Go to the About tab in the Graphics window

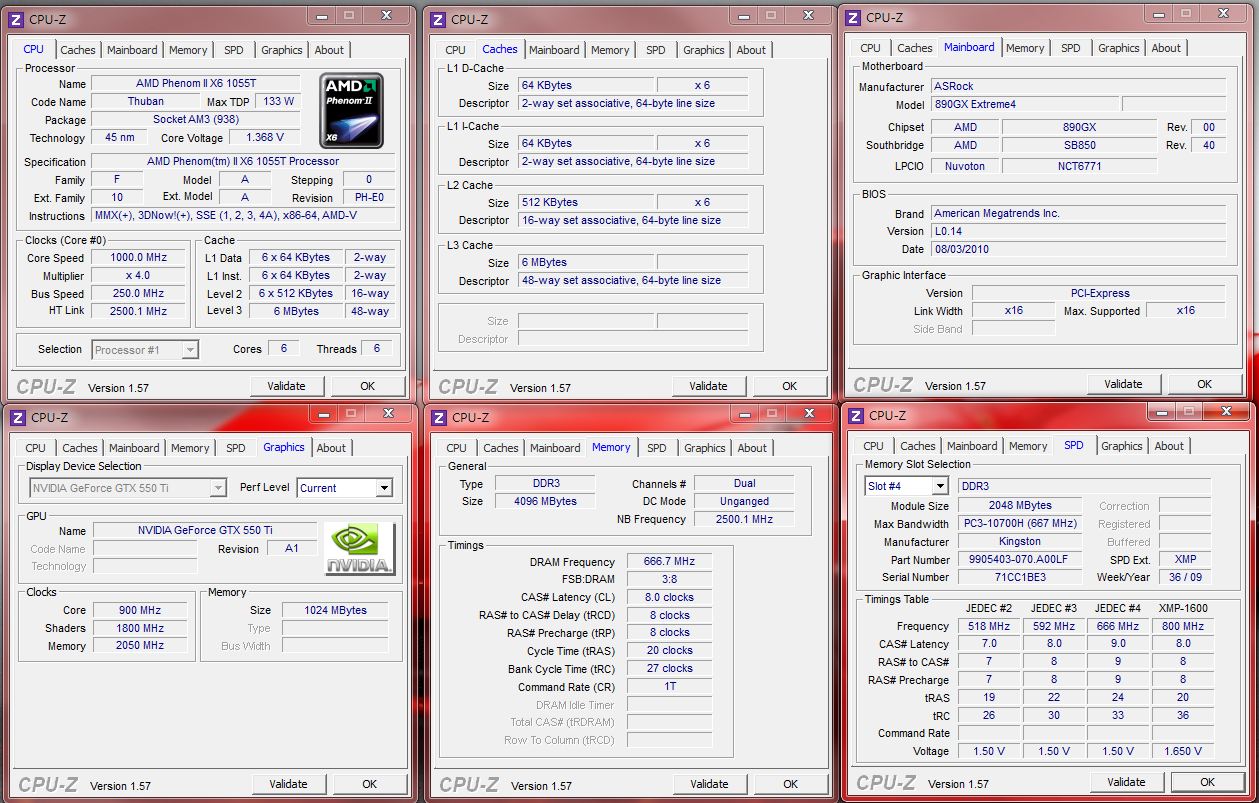tap(331, 448)
